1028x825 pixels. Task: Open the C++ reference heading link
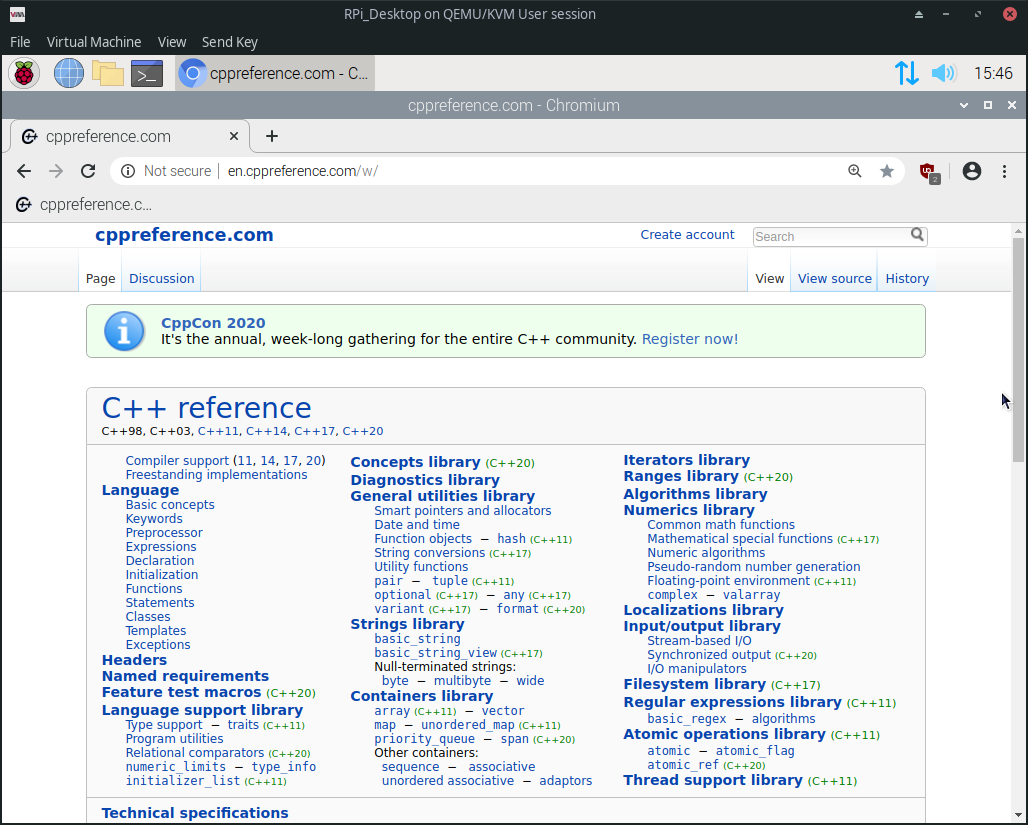pyautogui.click(x=207, y=408)
